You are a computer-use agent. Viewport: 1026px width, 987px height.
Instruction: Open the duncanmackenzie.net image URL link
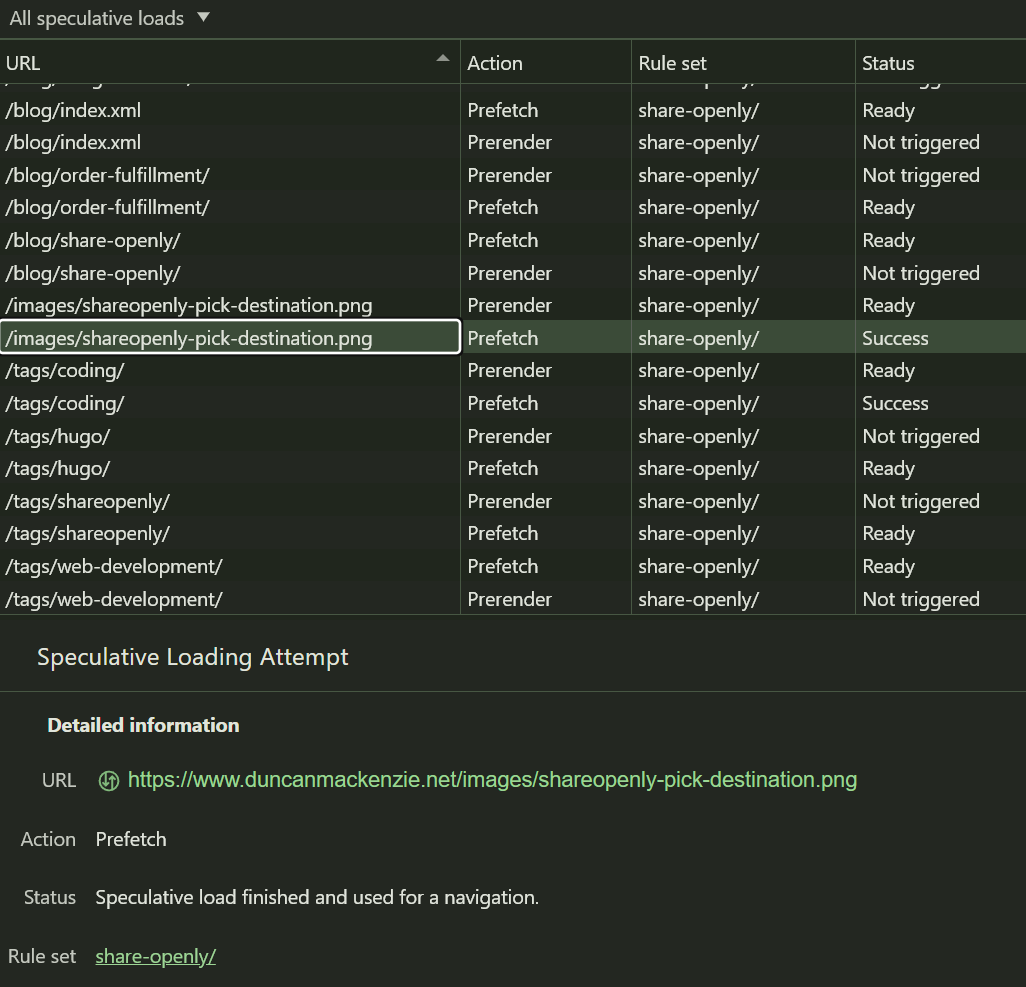click(492, 780)
